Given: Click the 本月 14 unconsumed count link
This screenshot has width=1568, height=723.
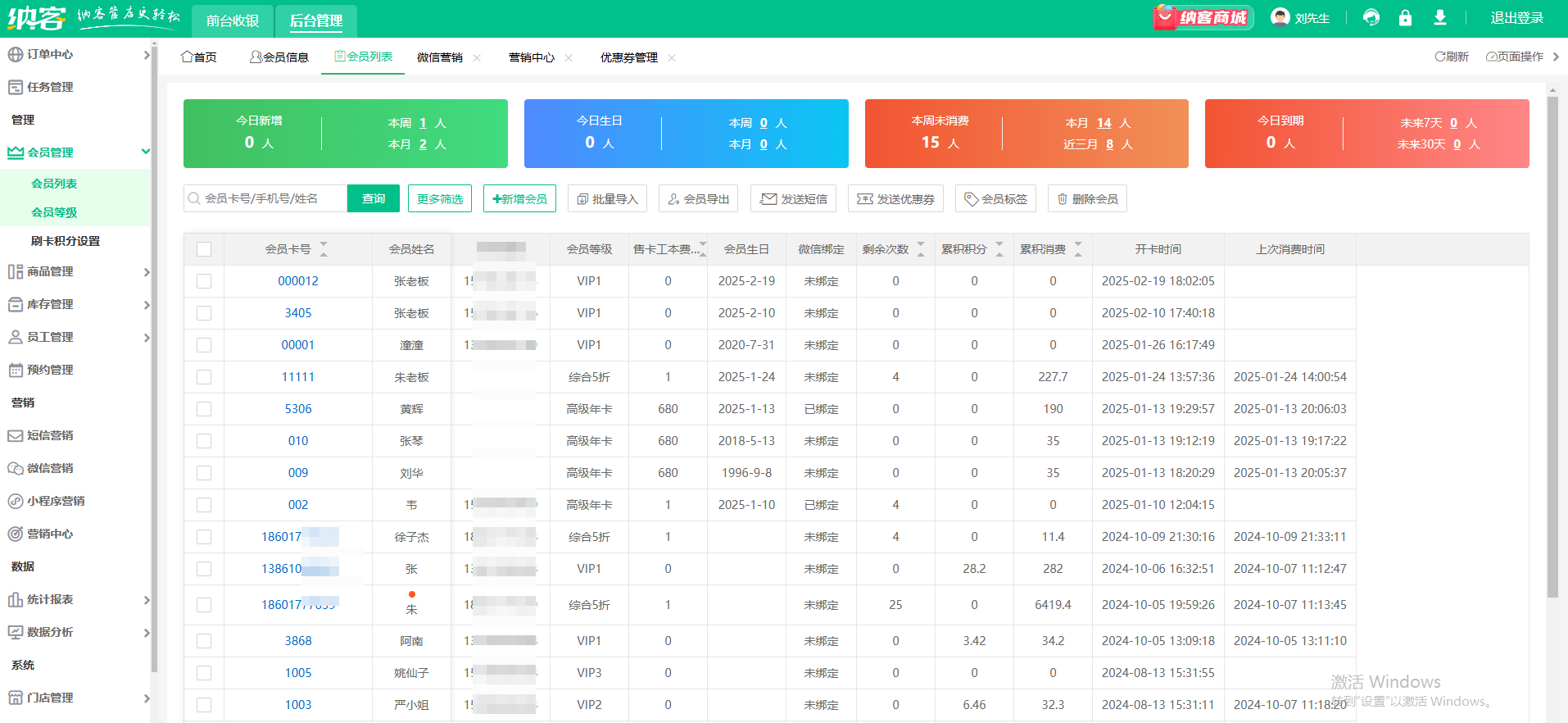Looking at the screenshot, I should pyautogui.click(x=1104, y=123).
